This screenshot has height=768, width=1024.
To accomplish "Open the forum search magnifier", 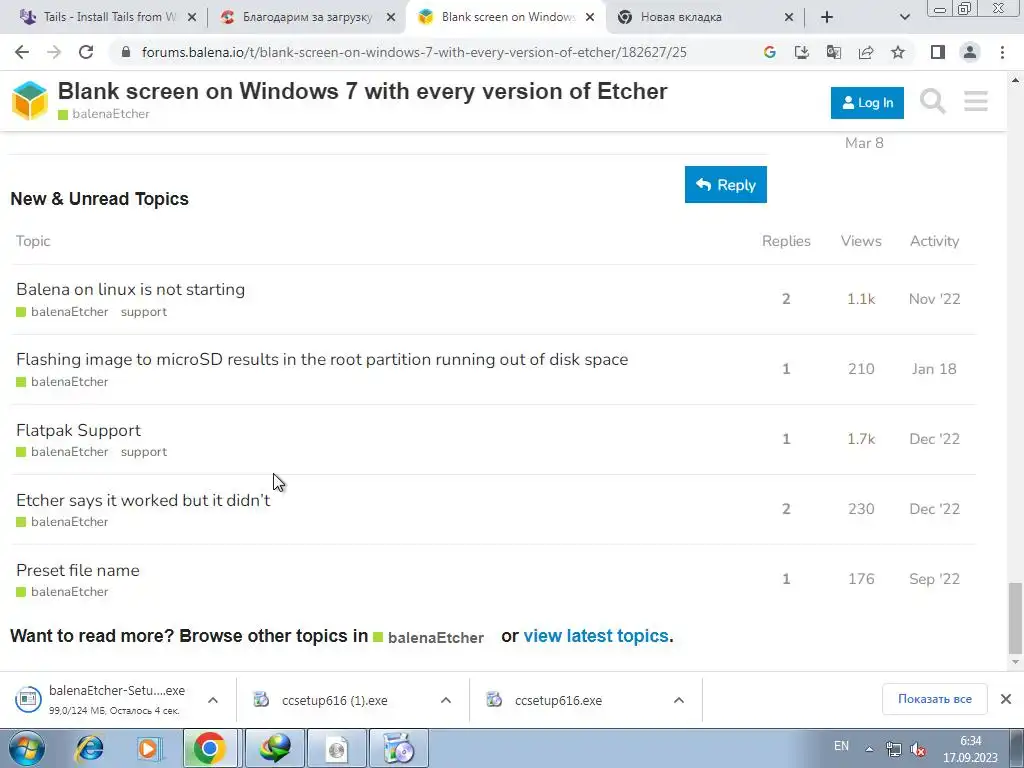I will (x=933, y=101).
